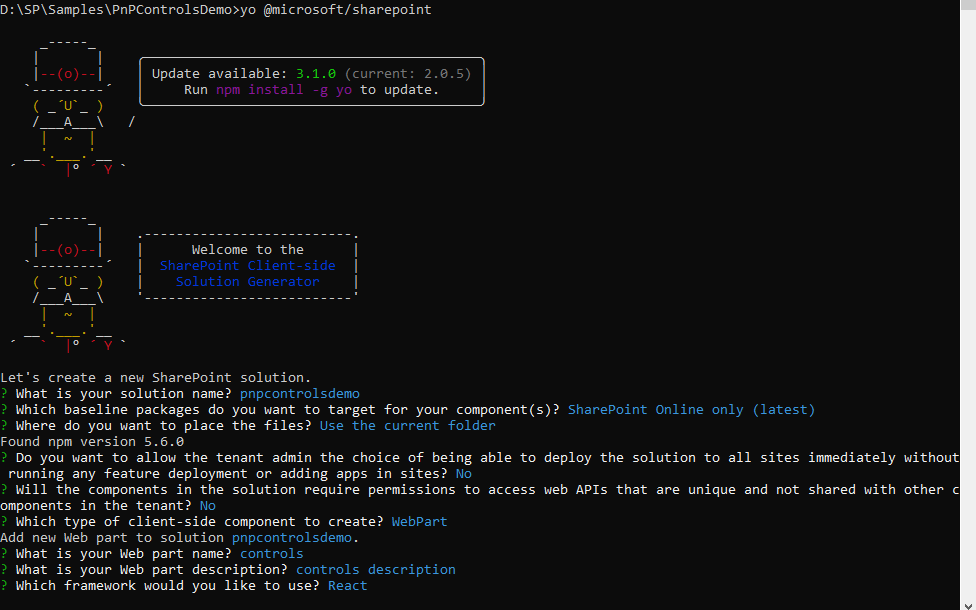Image resolution: width=976 pixels, height=610 pixels.
Task: Open the baseline packages answer SharePoint Online only
Action: tap(690, 409)
